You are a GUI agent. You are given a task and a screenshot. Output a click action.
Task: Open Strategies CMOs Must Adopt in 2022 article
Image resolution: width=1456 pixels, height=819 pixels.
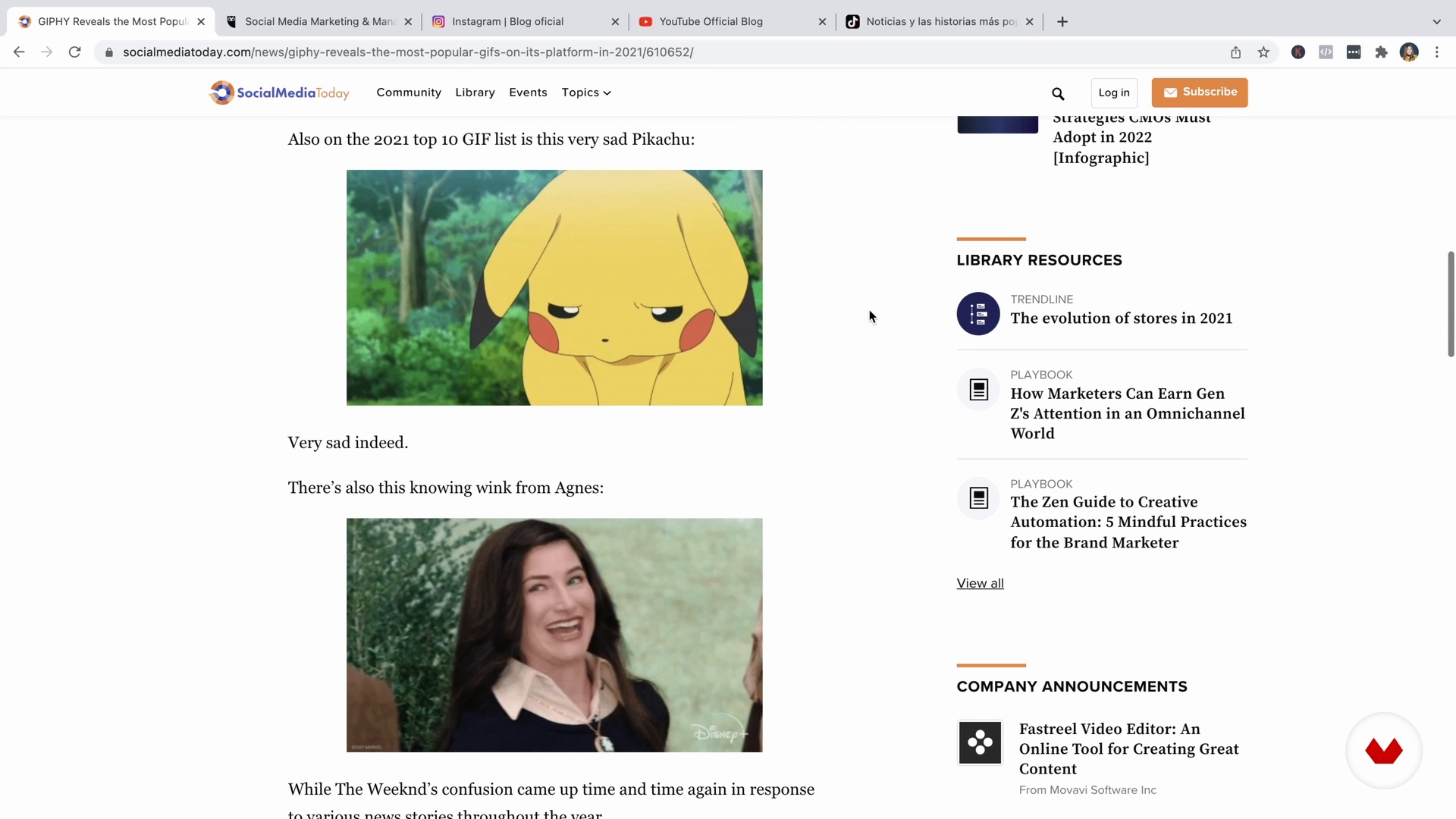[x=1131, y=137]
